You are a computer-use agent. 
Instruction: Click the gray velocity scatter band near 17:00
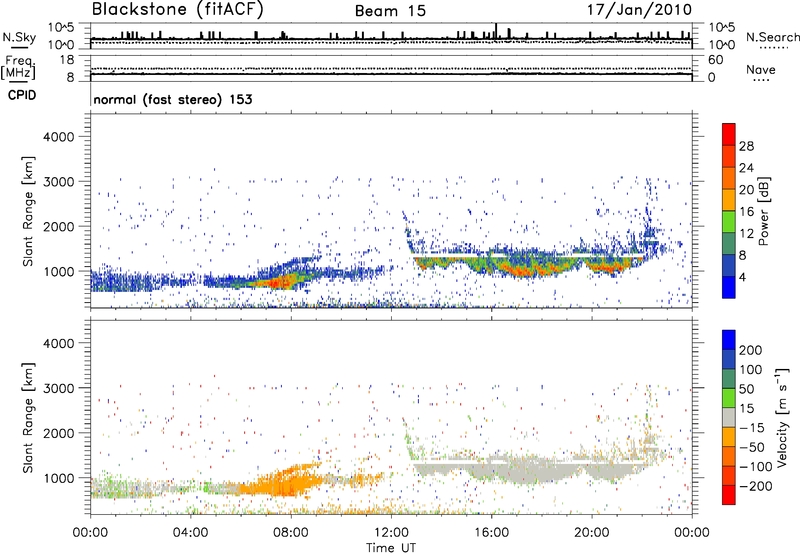point(531,469)
